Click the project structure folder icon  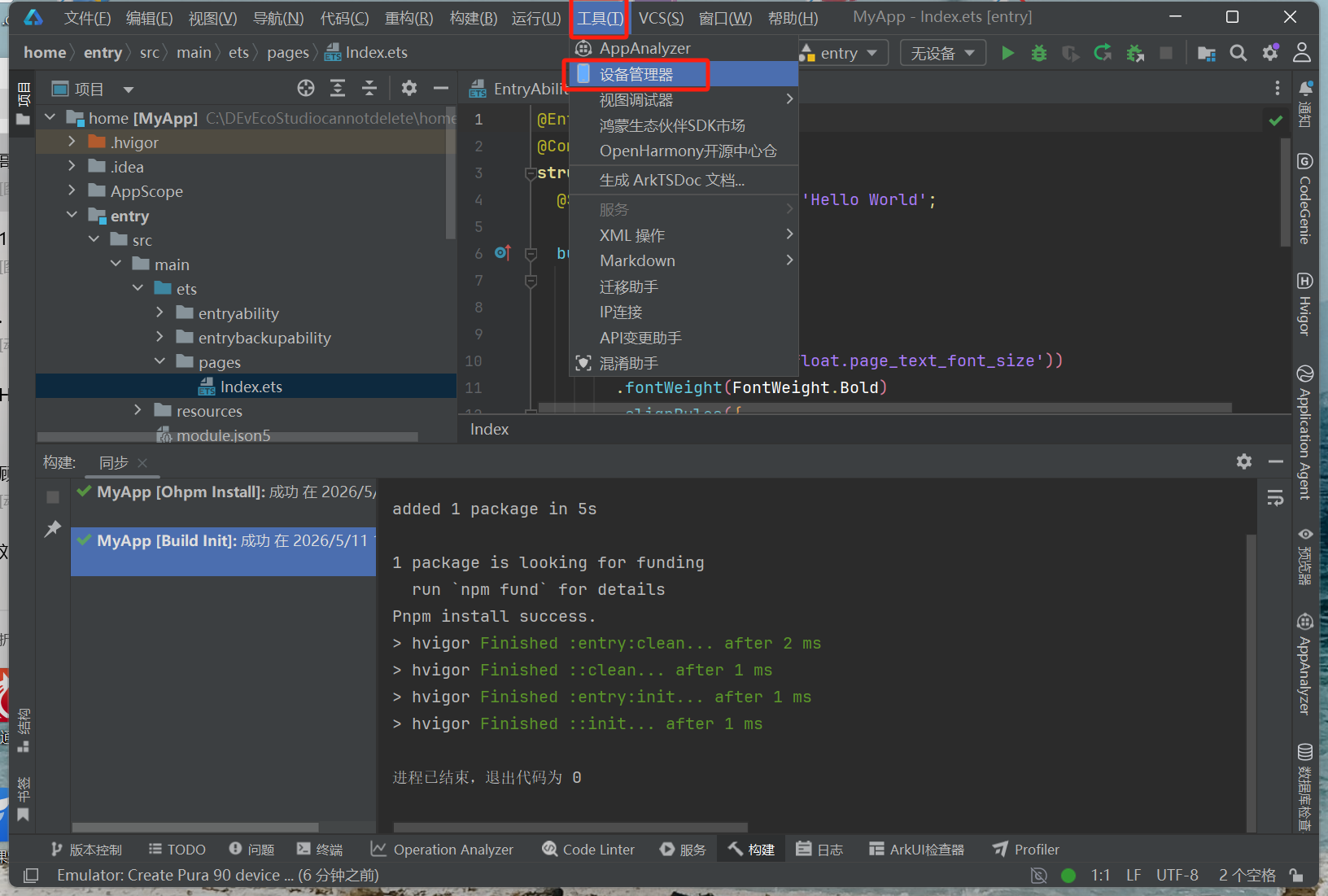pyautogui.click(x=1207, y=53)
